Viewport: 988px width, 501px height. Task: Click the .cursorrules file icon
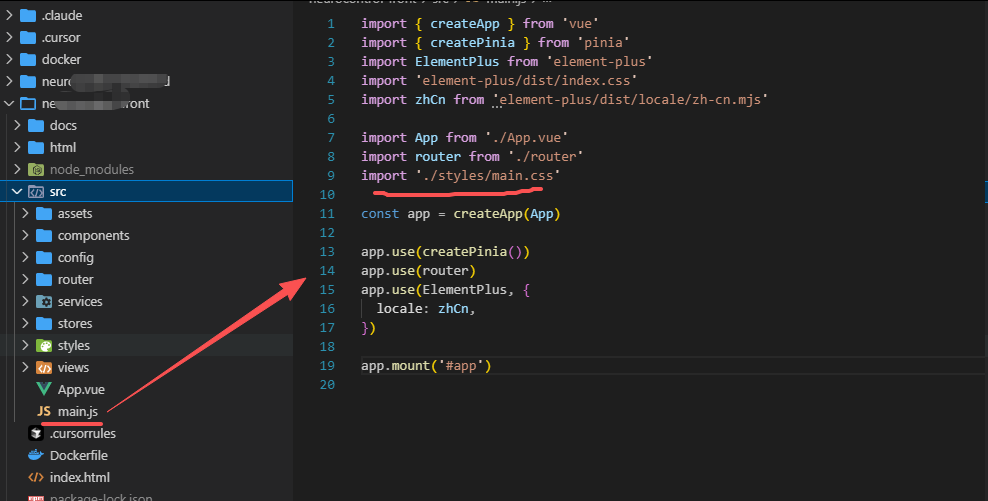point(36,434)
